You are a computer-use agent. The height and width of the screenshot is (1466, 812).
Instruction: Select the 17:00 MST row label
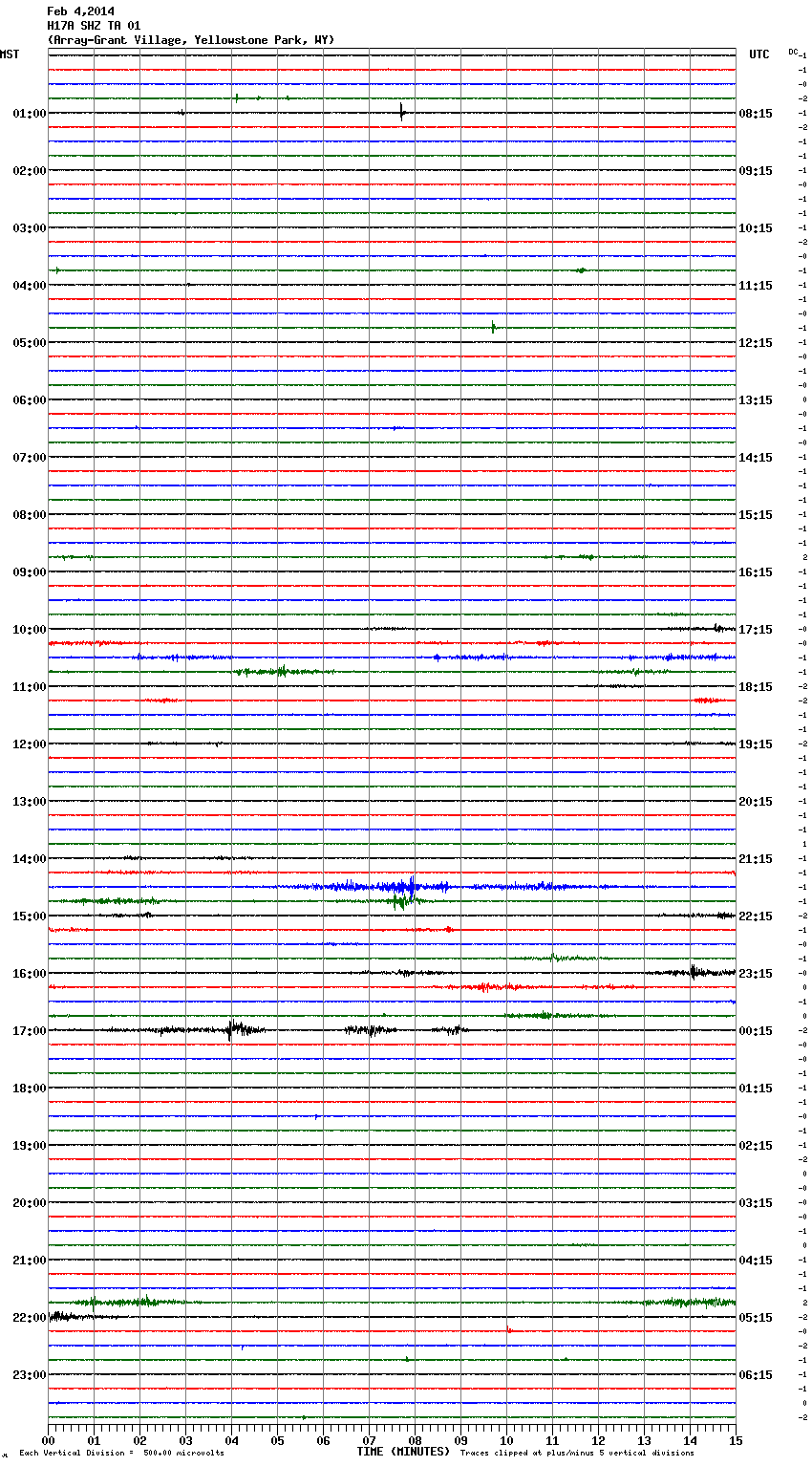click(x=29, y=1031)
